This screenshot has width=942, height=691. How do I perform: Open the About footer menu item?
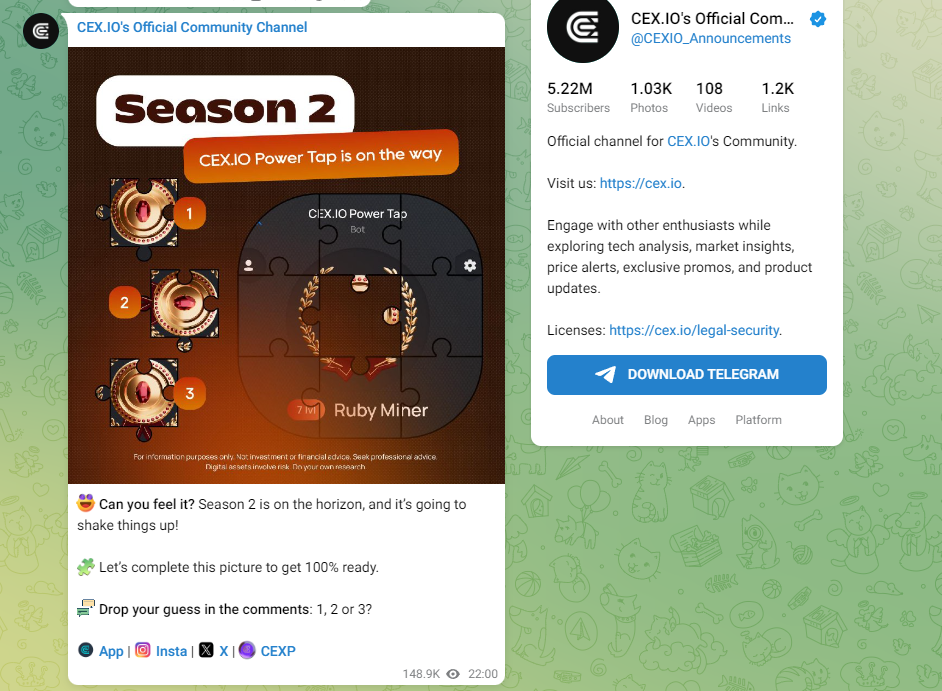click(x=607, y=420)
